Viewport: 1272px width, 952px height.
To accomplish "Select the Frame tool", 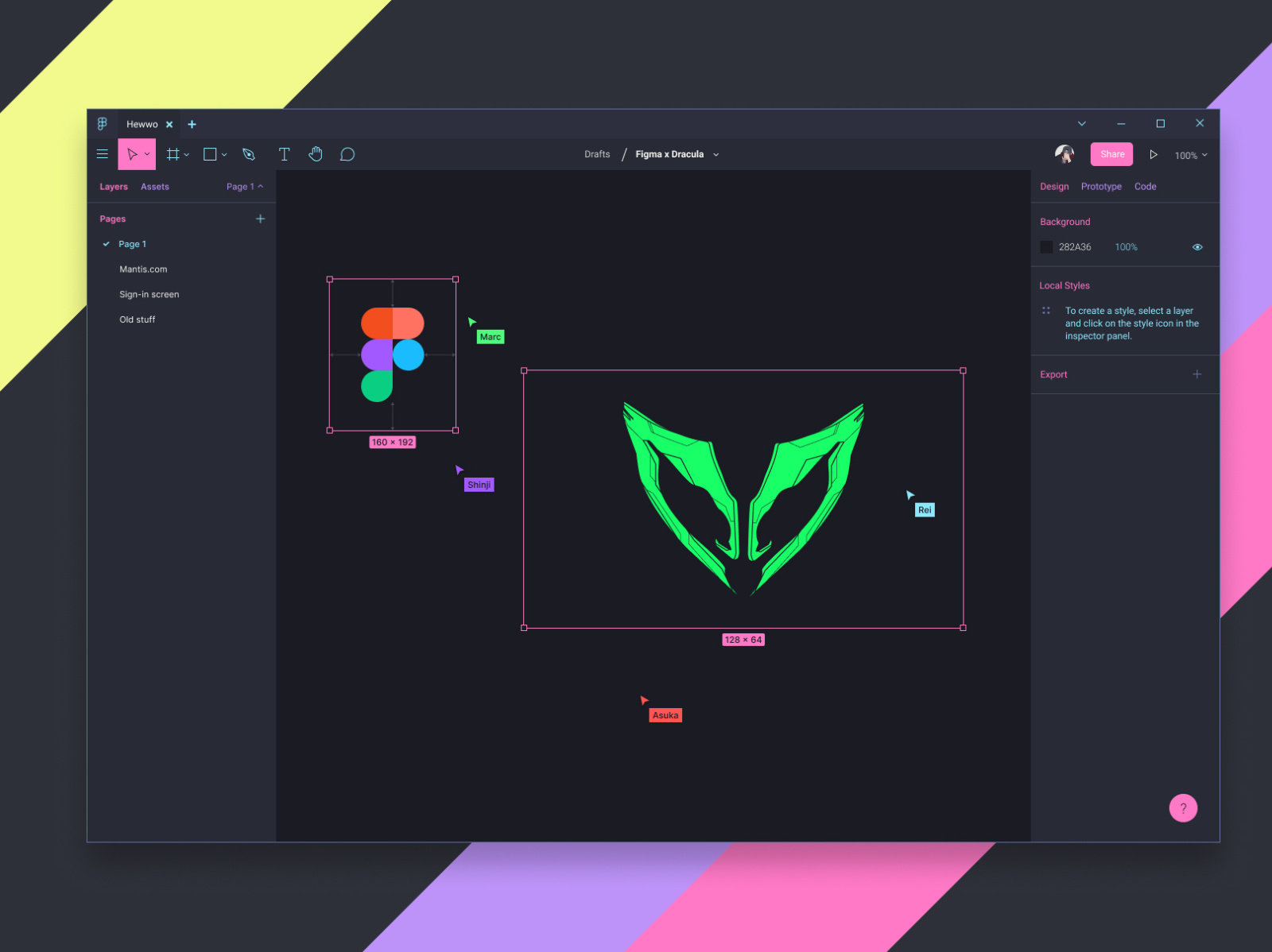I will [173, 153].
